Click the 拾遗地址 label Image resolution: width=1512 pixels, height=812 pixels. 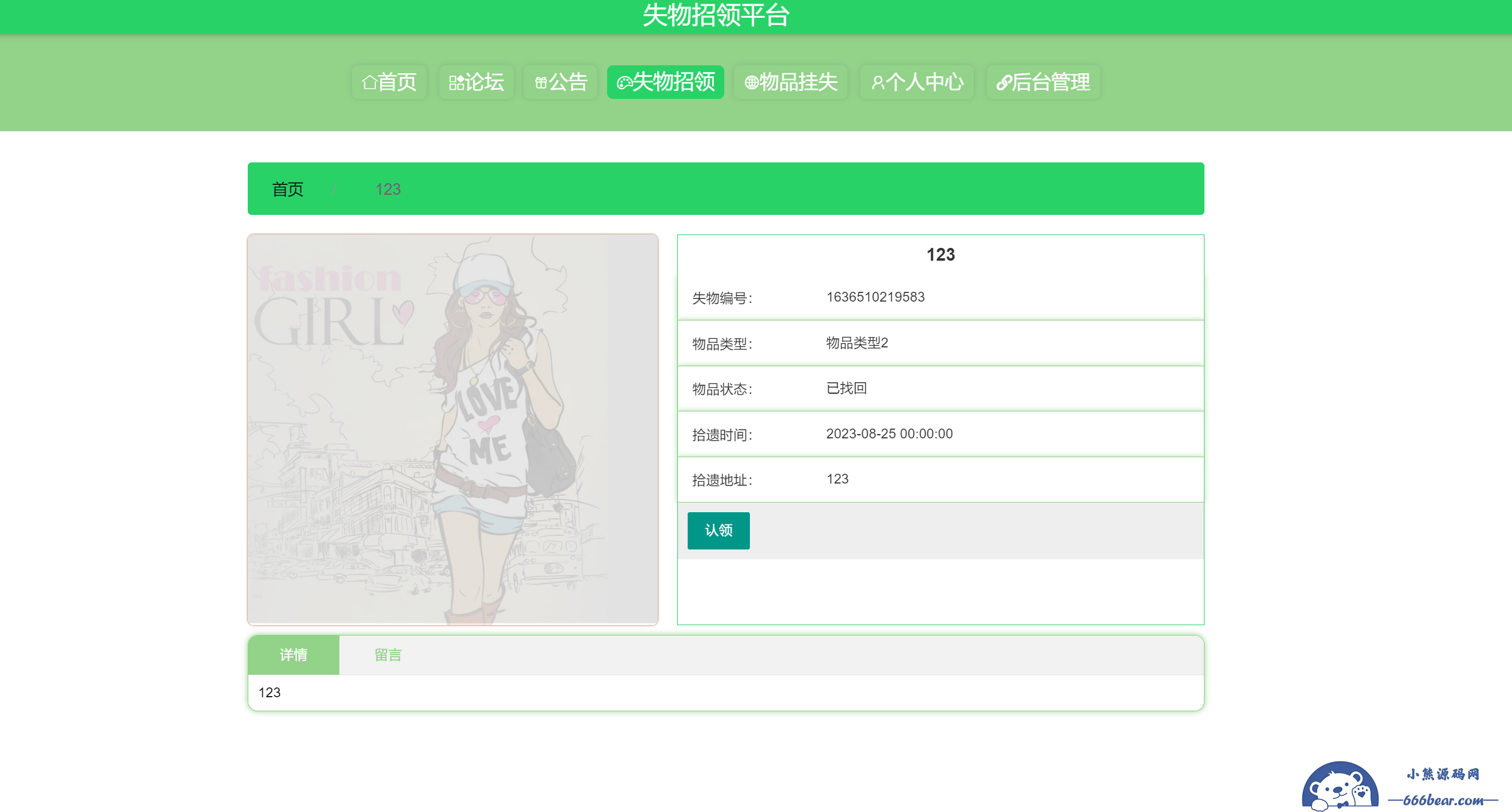(722, 480)
